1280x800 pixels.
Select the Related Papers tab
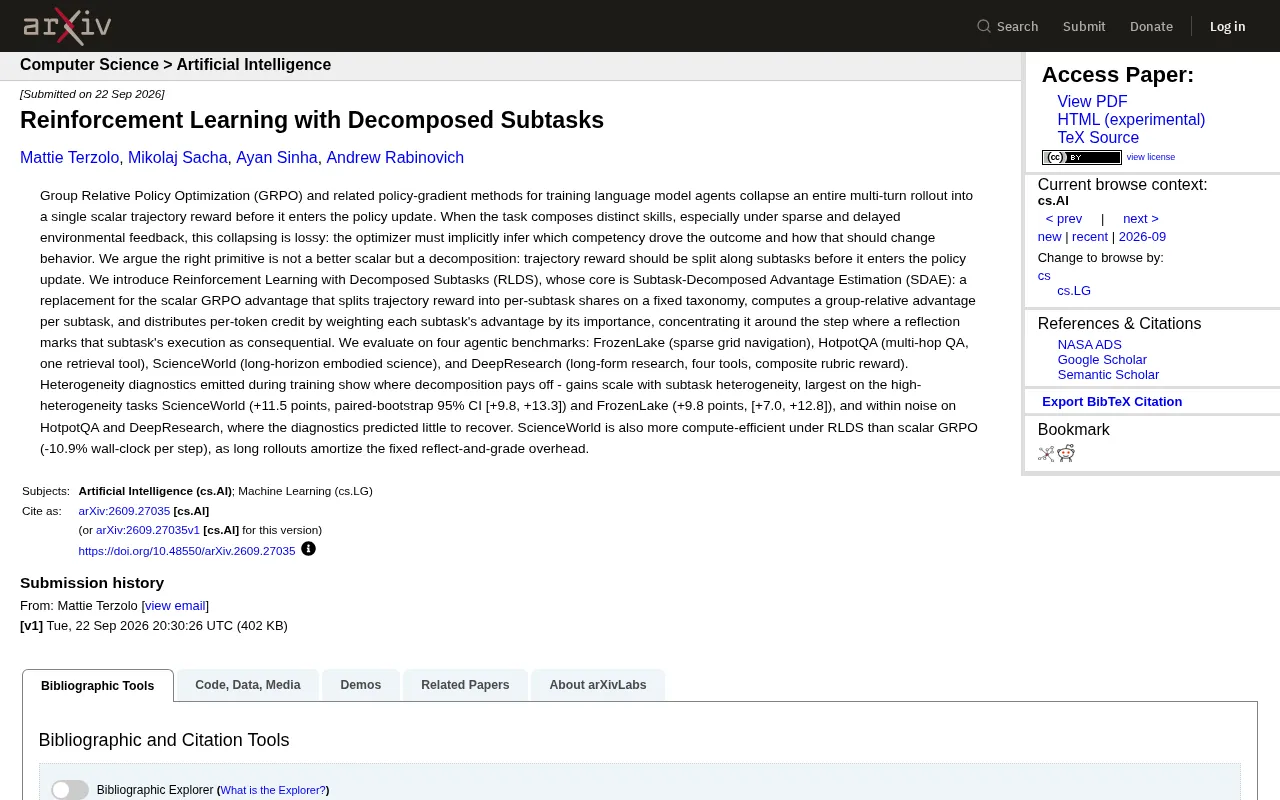(465, 685)
